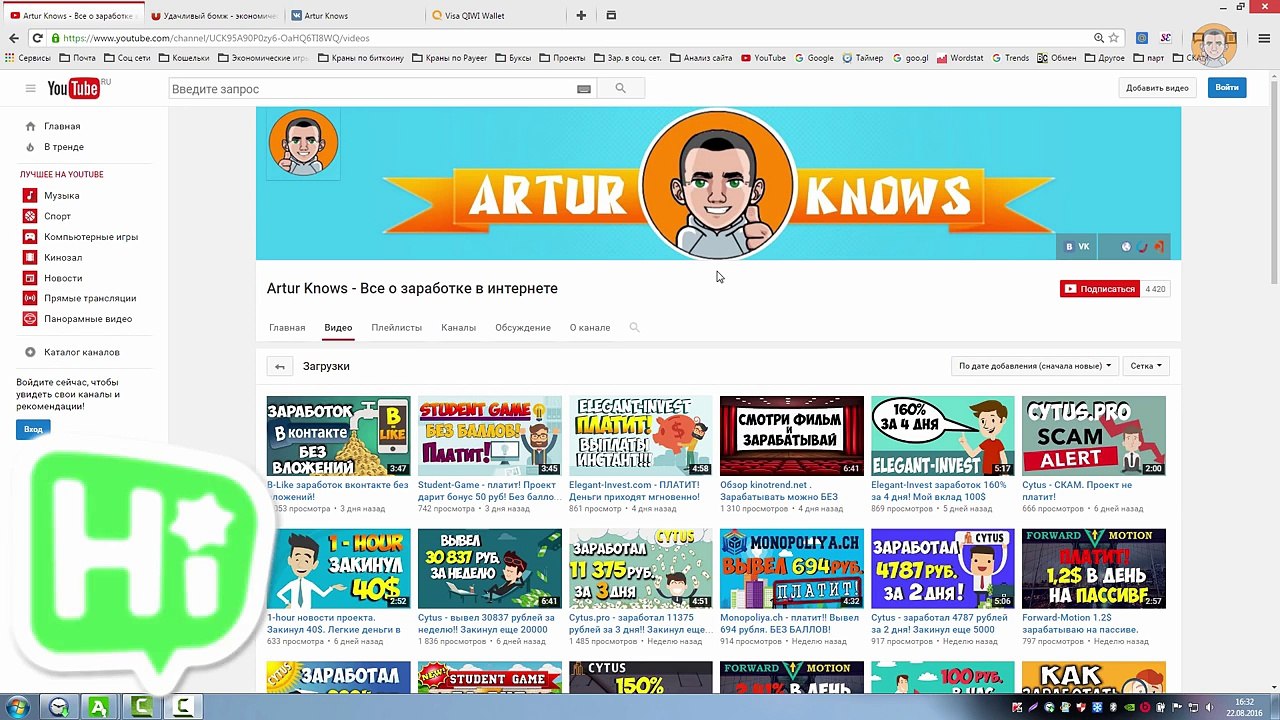Open the О канале tab
Viewport: 1280px width, 720px height.
click(590, 328)
